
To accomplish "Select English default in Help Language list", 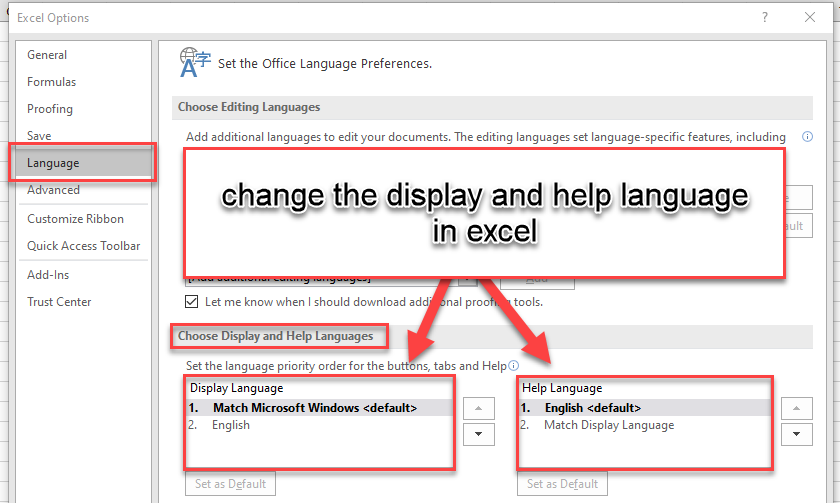I will click(x=645, y=408).
